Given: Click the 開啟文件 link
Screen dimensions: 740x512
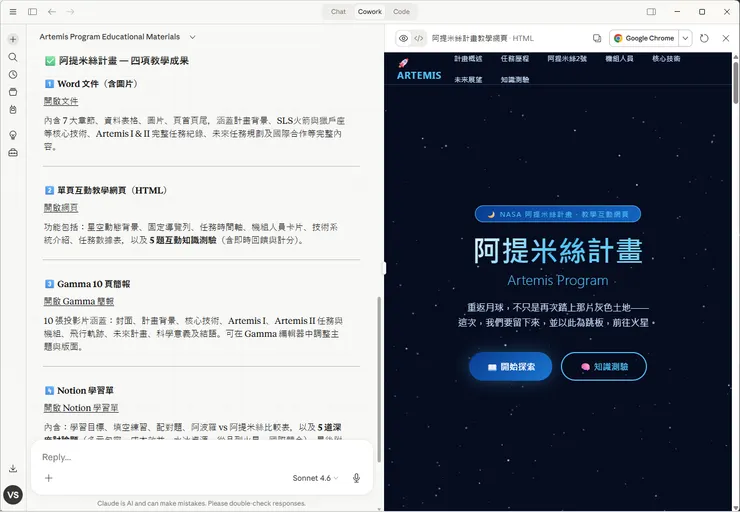Looking at the screenshot, I should pos(61,101).
